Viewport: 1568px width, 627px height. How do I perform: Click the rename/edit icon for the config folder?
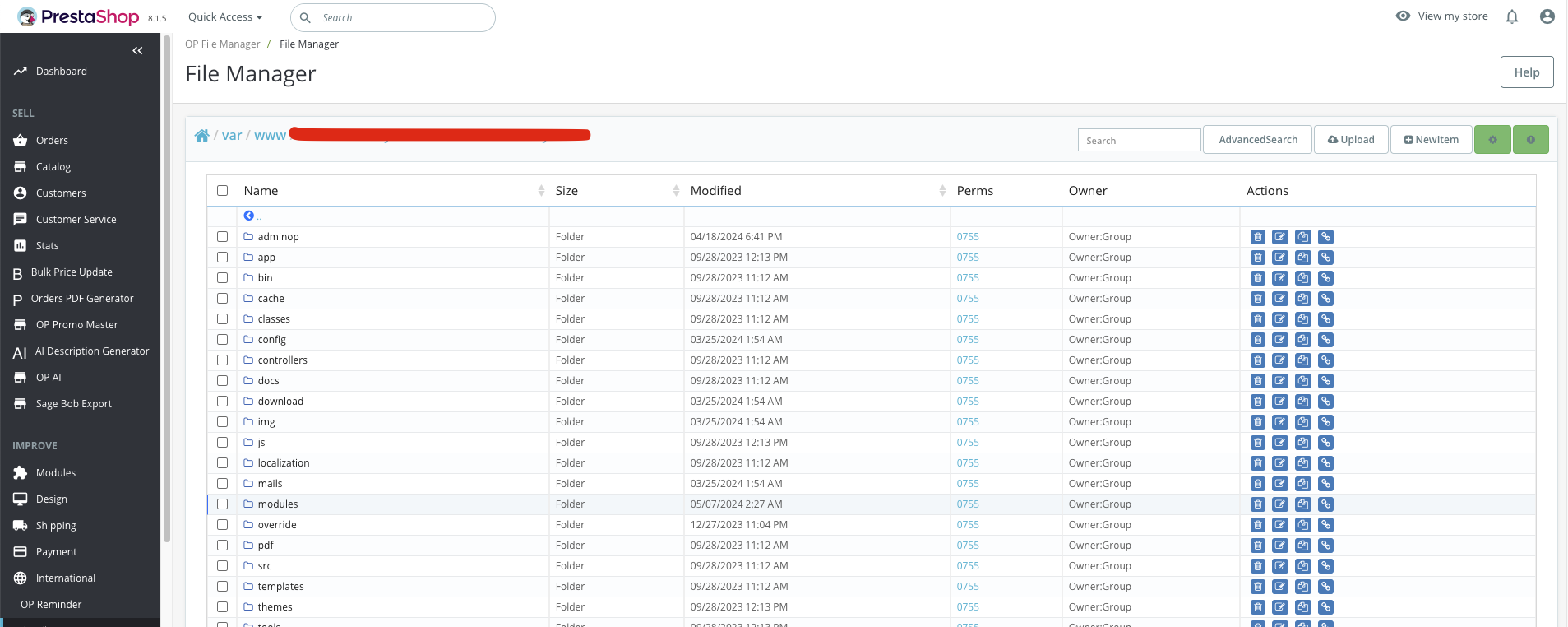click(1280, 340)
